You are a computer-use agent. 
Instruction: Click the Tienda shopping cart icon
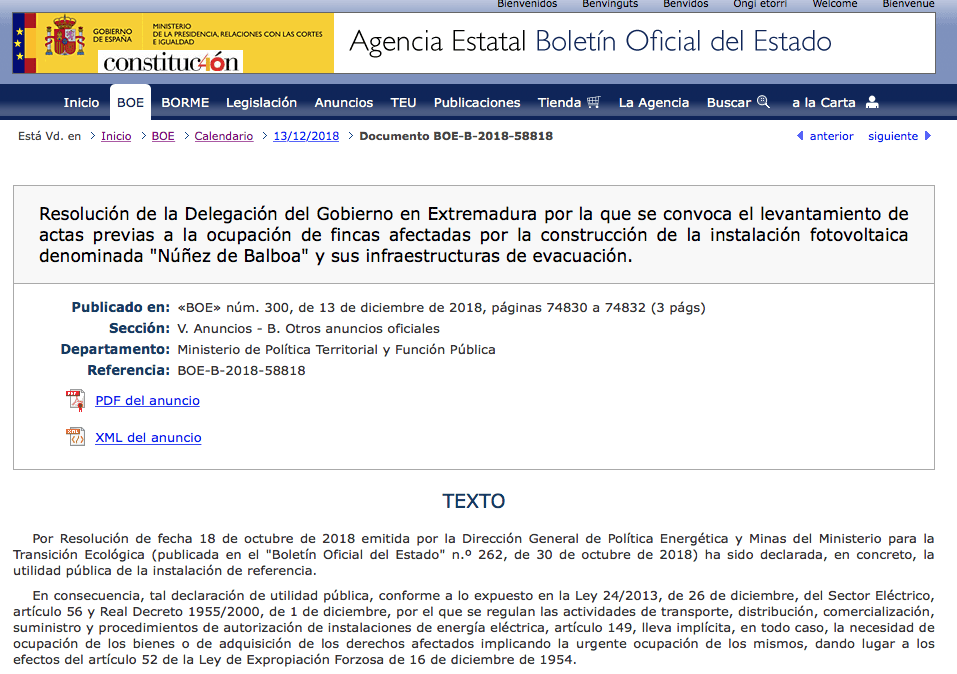coord(594,102)
